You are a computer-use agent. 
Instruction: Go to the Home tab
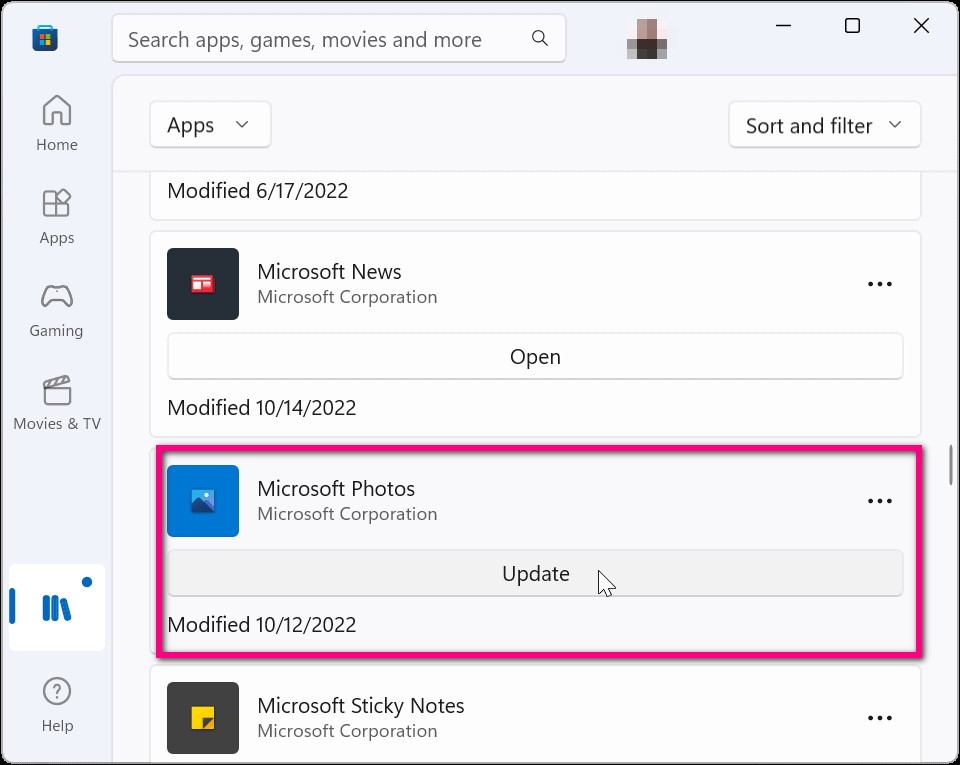point(57,124)
